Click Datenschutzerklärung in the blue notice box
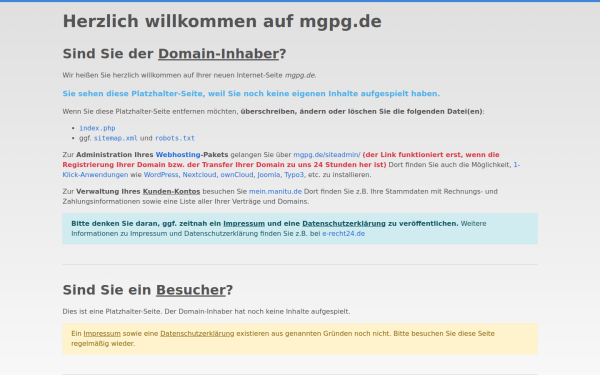Image resolution: width=600 pixels, height=375 pixels. tap(344, 223)
